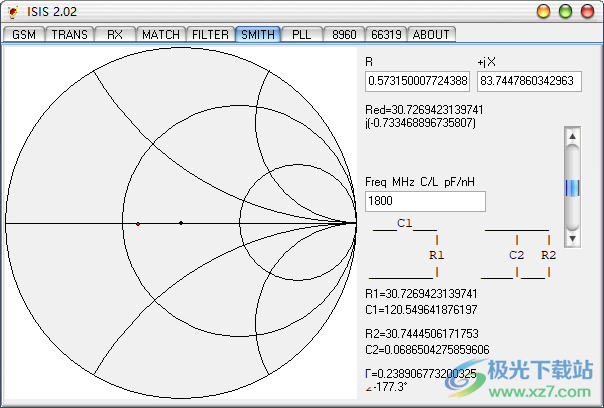Screen dimensions: 604x408
Task: Click the R resistance input field
Action: tap(417, 80)
